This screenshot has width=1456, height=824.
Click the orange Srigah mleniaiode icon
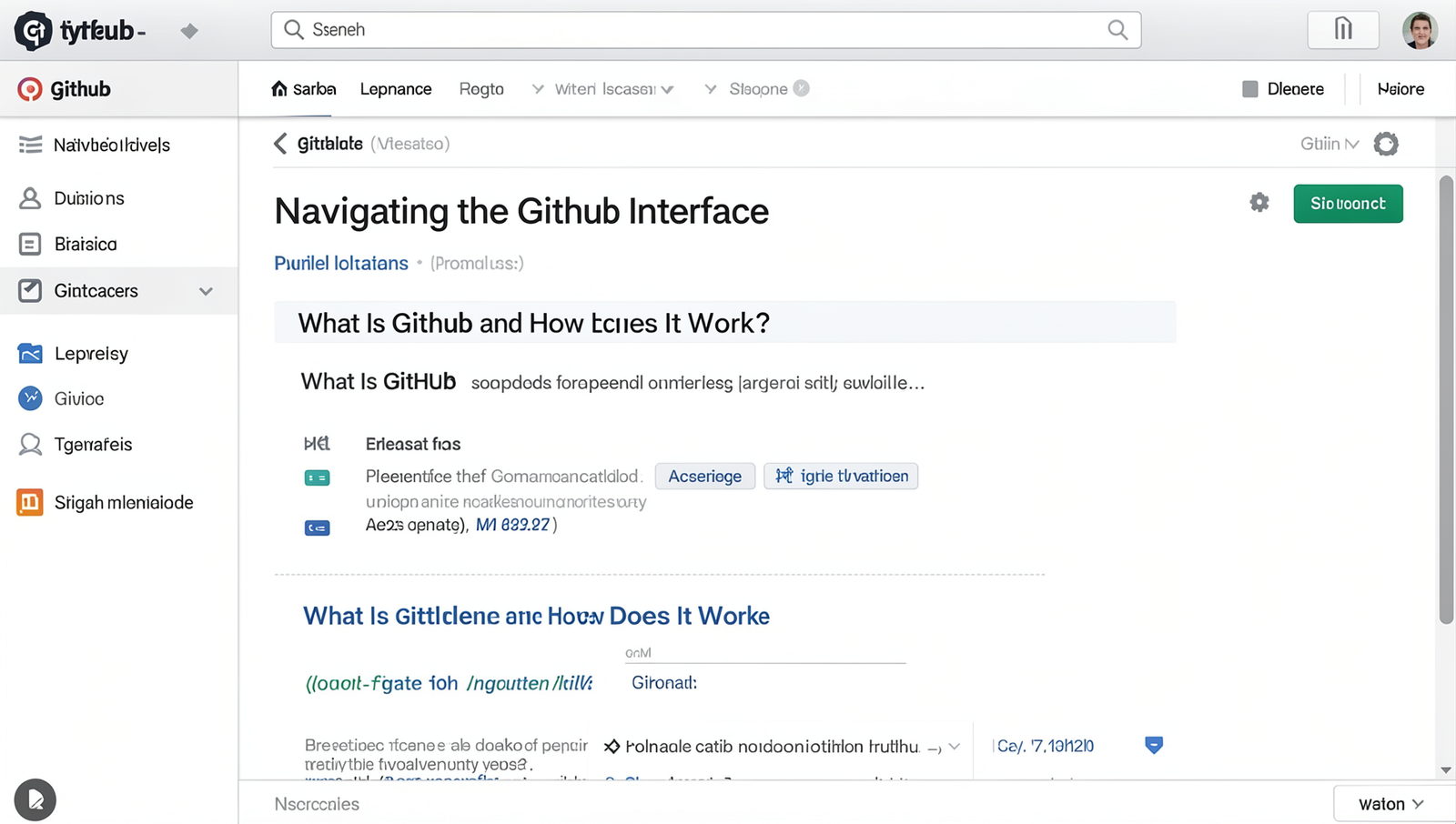[30, 502]
